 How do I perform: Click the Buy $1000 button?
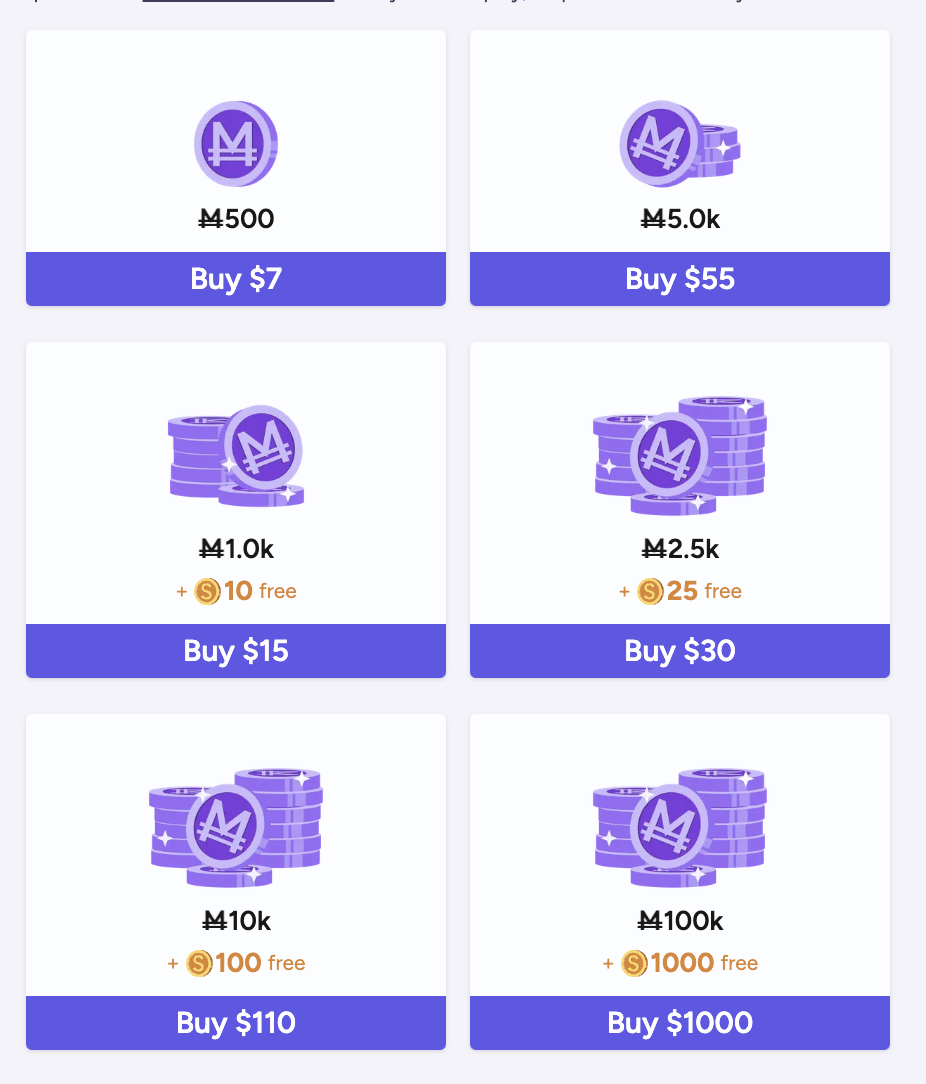(680, 1023)
